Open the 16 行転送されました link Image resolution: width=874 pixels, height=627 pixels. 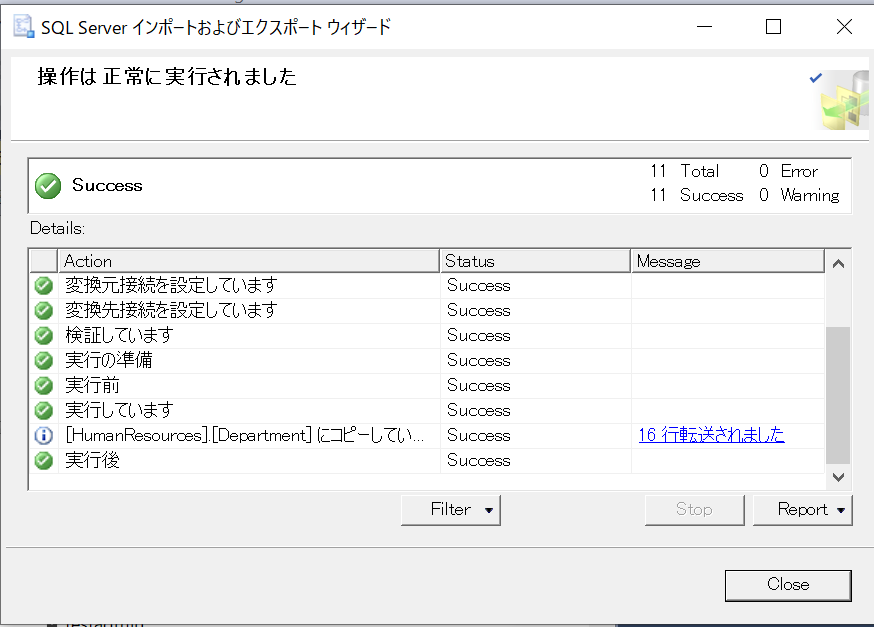click(712, 435)
